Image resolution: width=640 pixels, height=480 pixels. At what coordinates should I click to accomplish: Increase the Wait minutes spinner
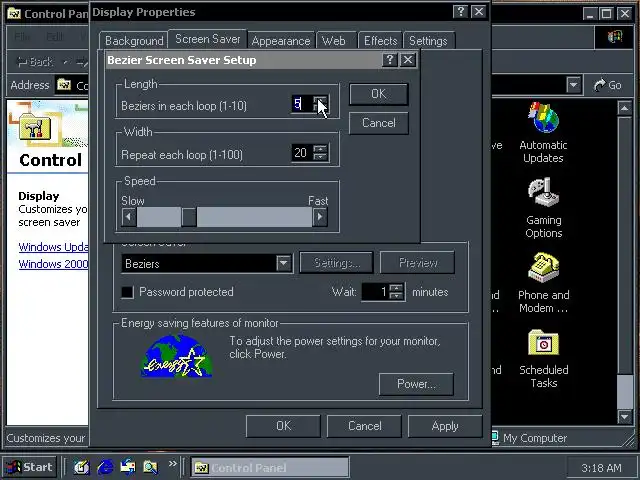pos(396,288)
